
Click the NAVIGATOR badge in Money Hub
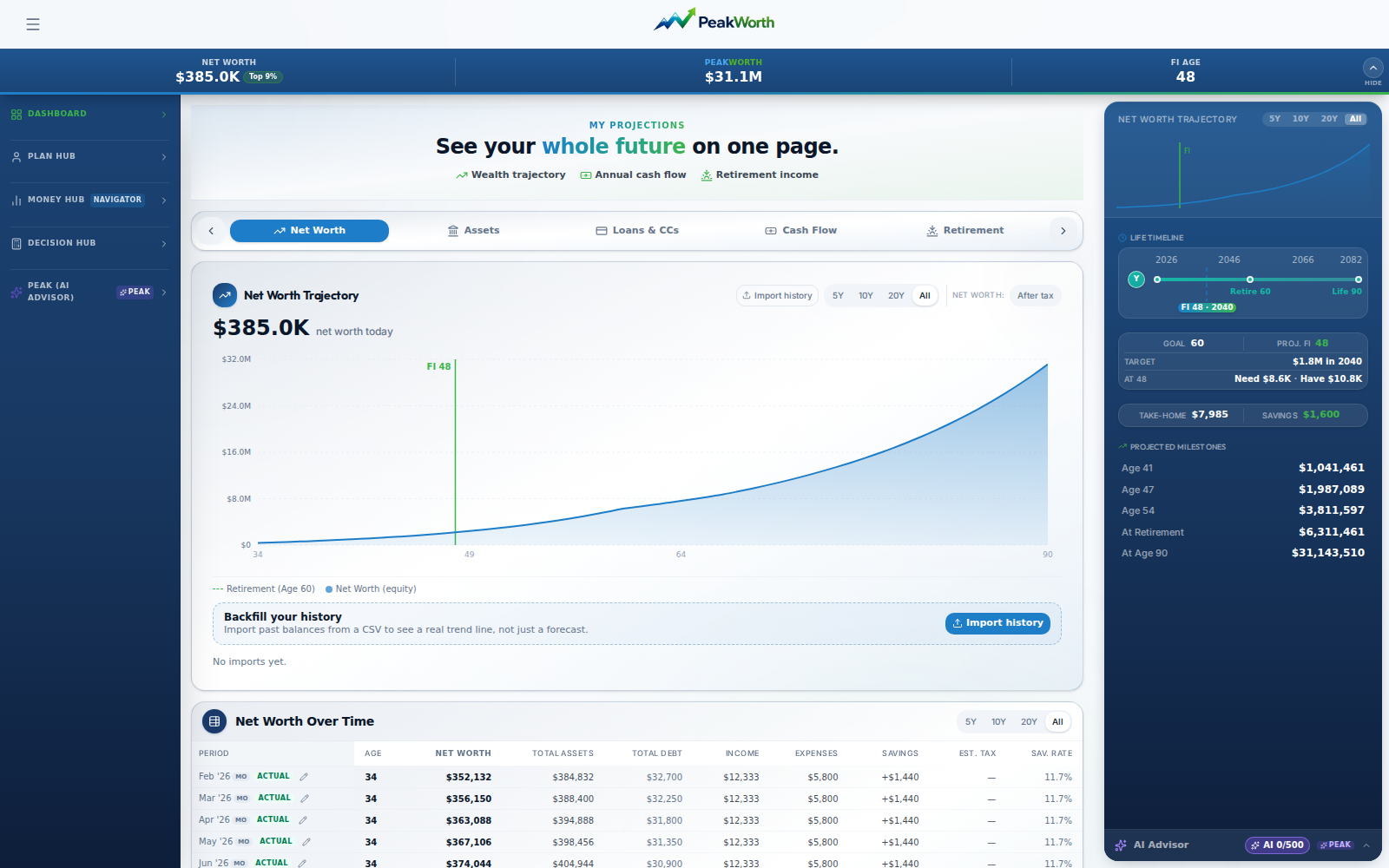(117, 200)
